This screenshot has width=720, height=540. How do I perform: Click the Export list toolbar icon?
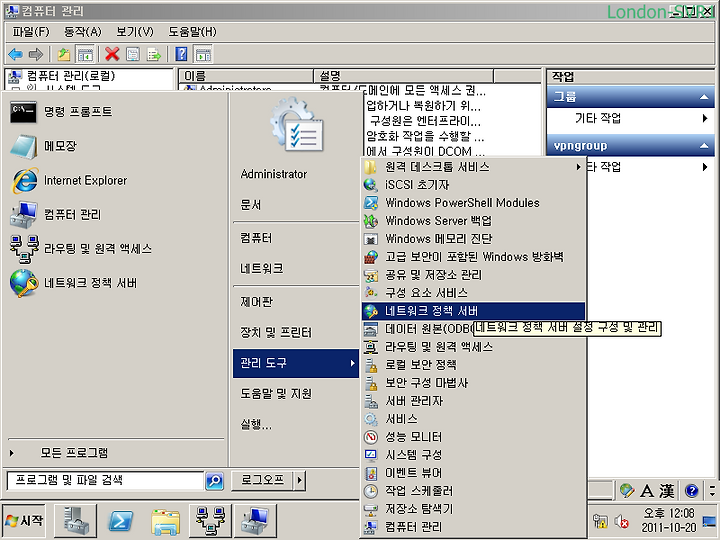coord(154,55)
